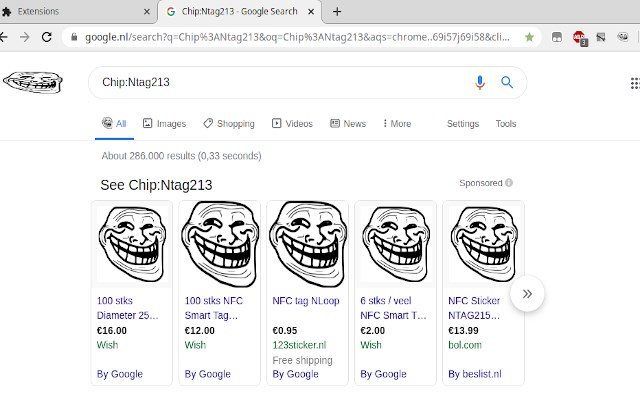
Task: Open the Extensions browser tab
Action: tap(77, 12)
